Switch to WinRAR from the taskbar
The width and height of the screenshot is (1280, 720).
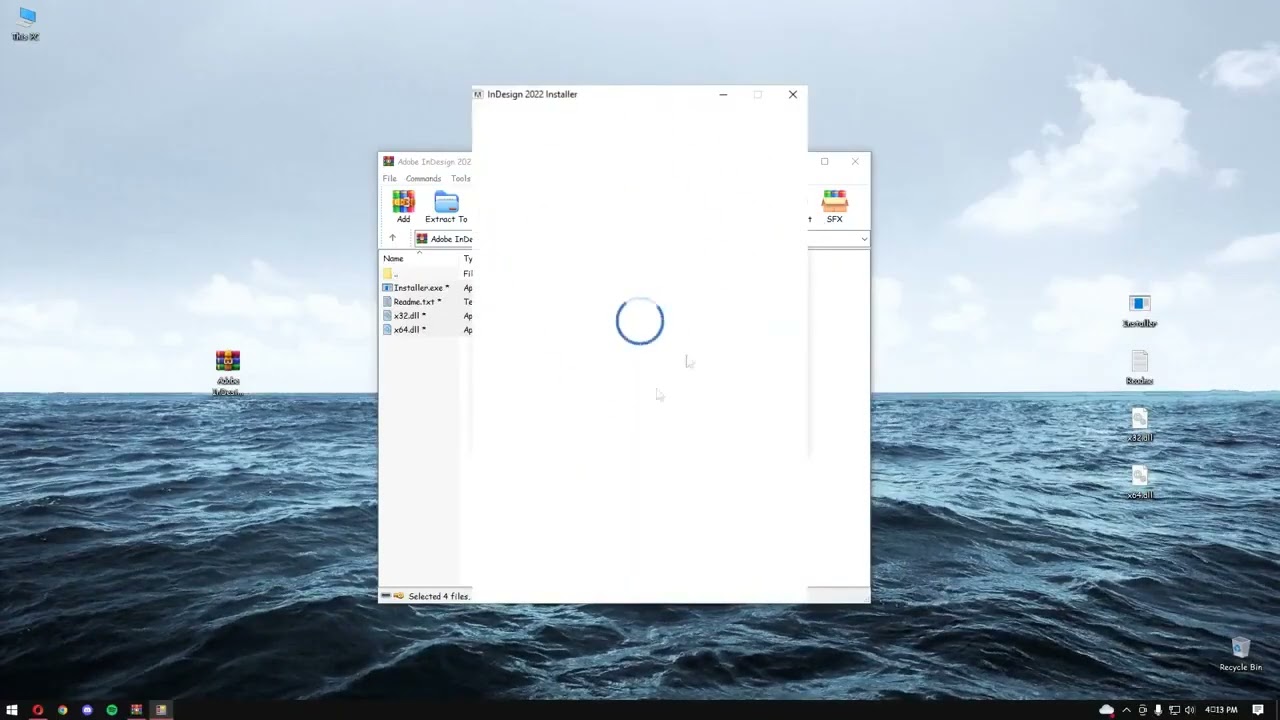tap(136, 710)
